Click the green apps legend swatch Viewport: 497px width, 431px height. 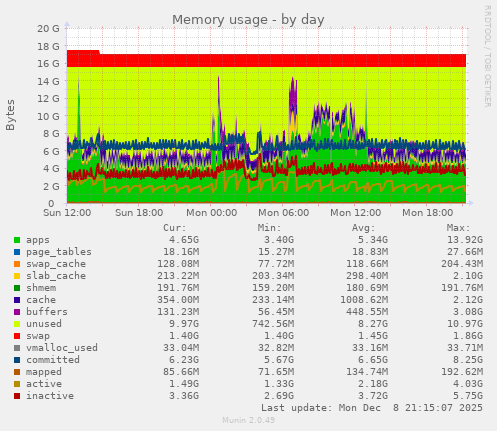tap(17, 240)
